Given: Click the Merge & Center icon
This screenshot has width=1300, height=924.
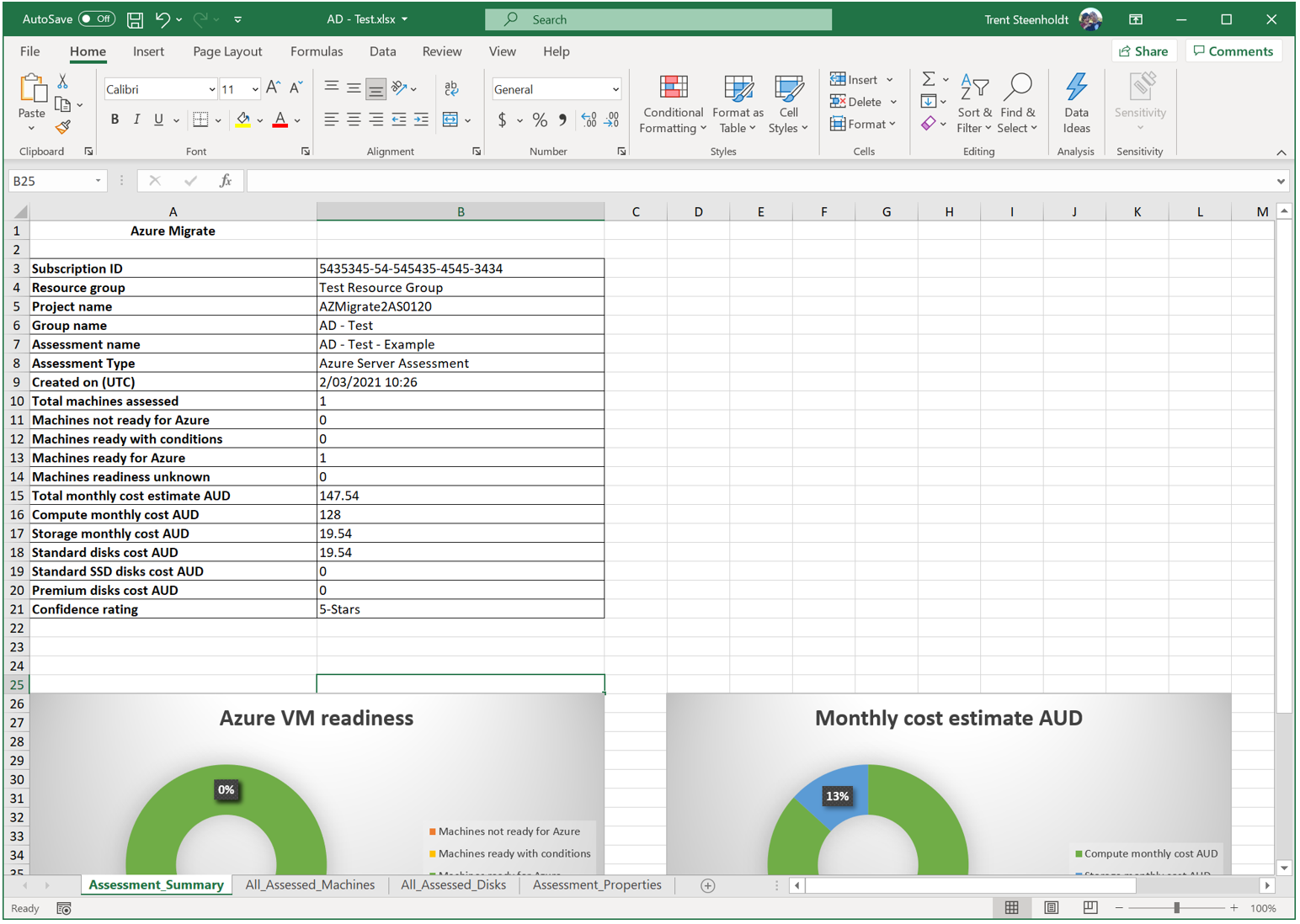Looking at the screenshot, I should coord(450,119).
